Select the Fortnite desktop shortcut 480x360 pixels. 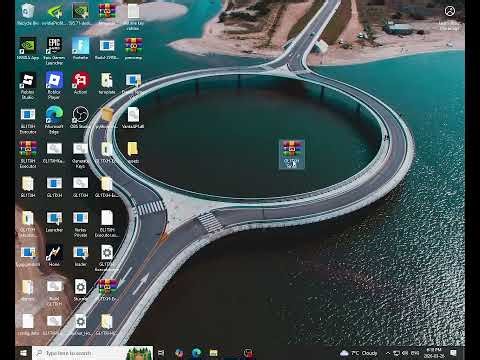tap(80, 49)
